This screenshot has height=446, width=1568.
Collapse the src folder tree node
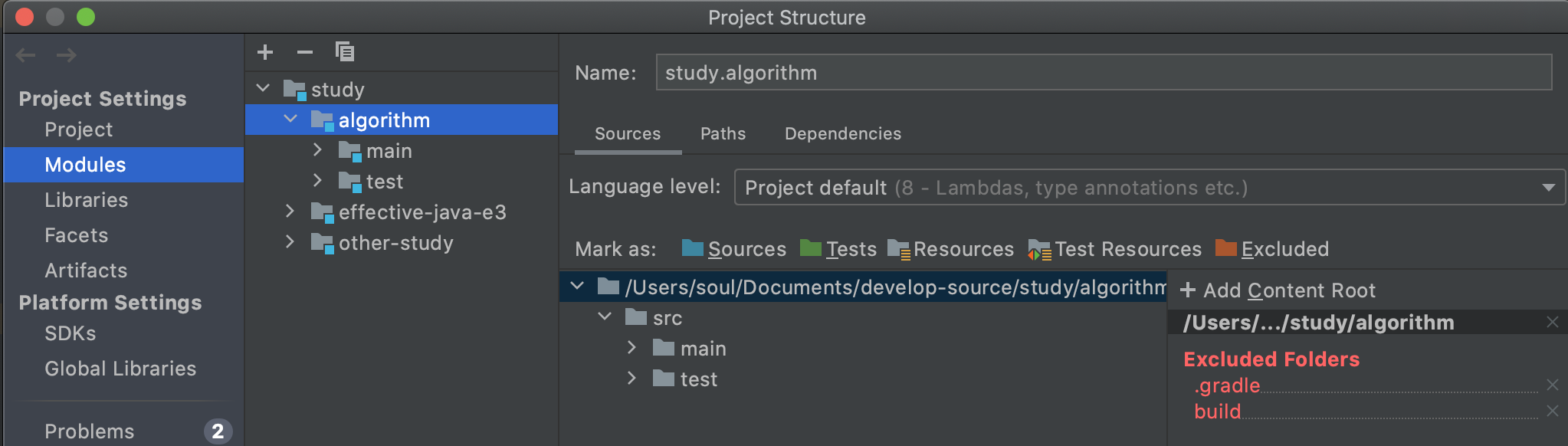[605, 317]
